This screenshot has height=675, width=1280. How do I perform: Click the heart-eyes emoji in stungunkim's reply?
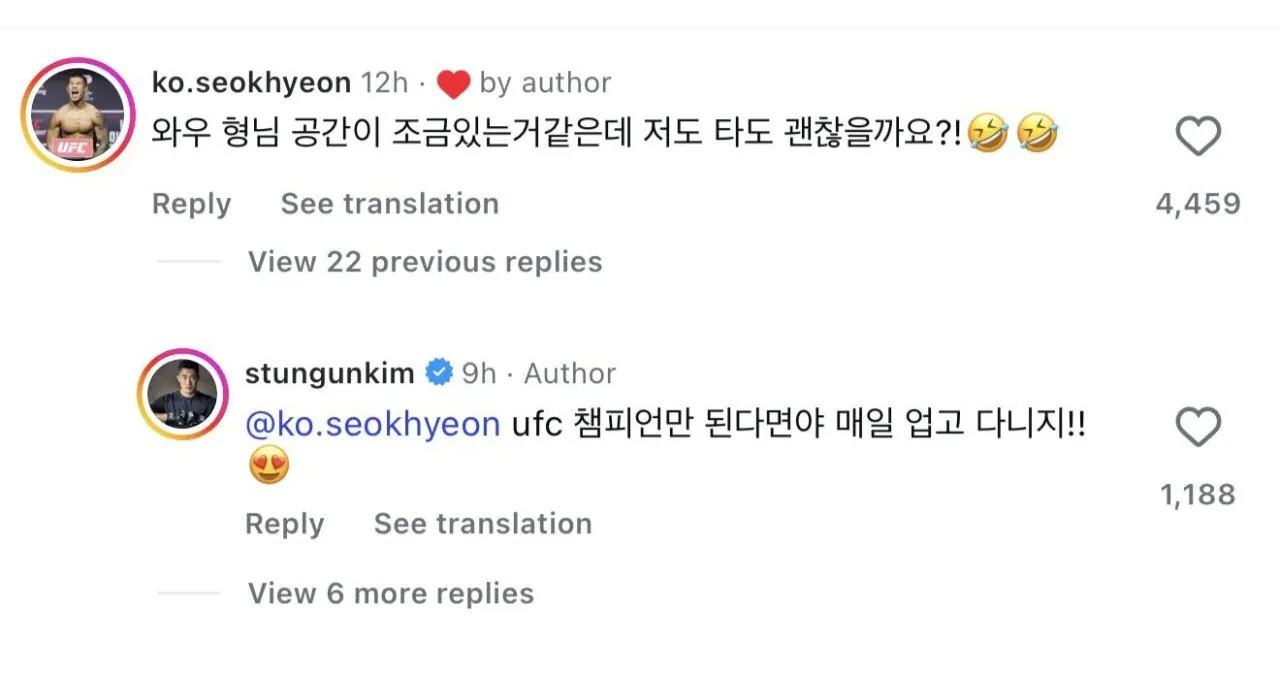(267, 467)
